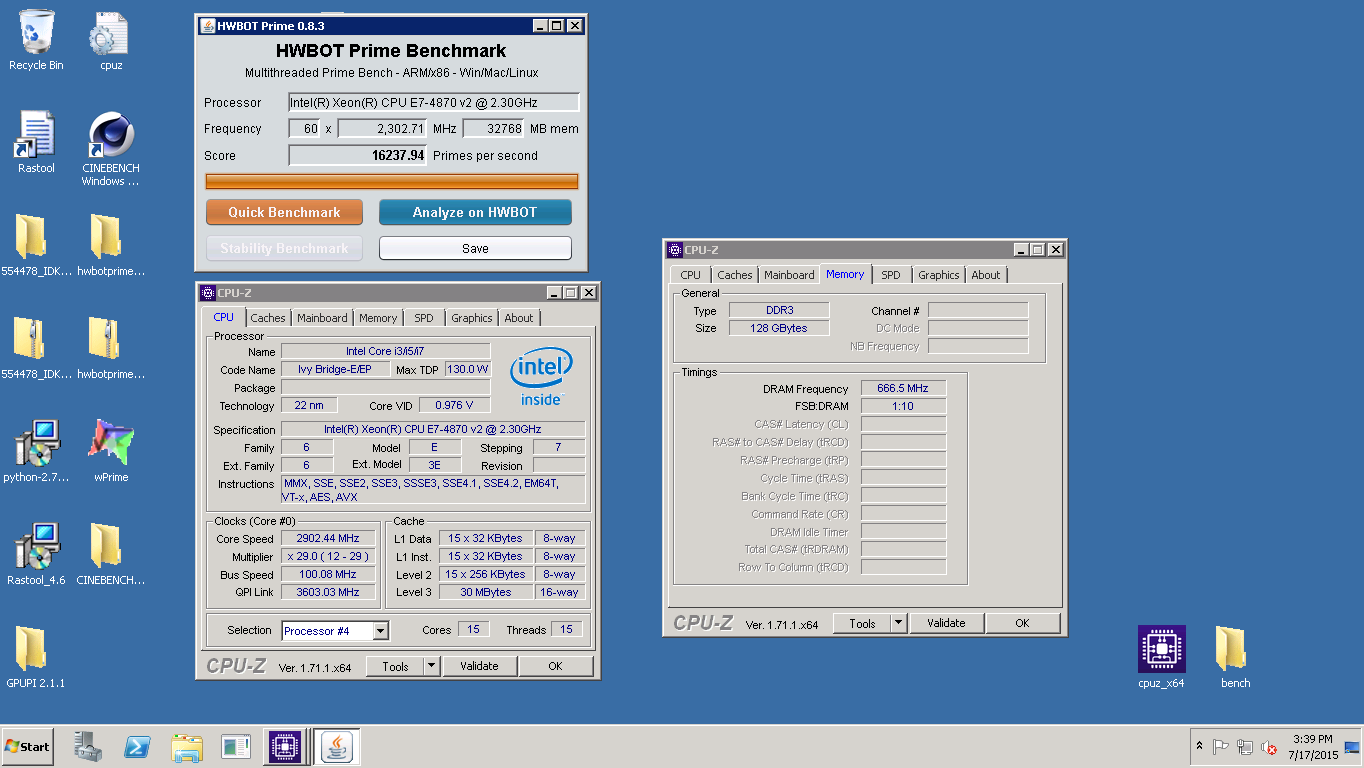
Task: Click the Level 3 cache value 30 MBytes
Action: pyautogui.click(x=485, y=592)
